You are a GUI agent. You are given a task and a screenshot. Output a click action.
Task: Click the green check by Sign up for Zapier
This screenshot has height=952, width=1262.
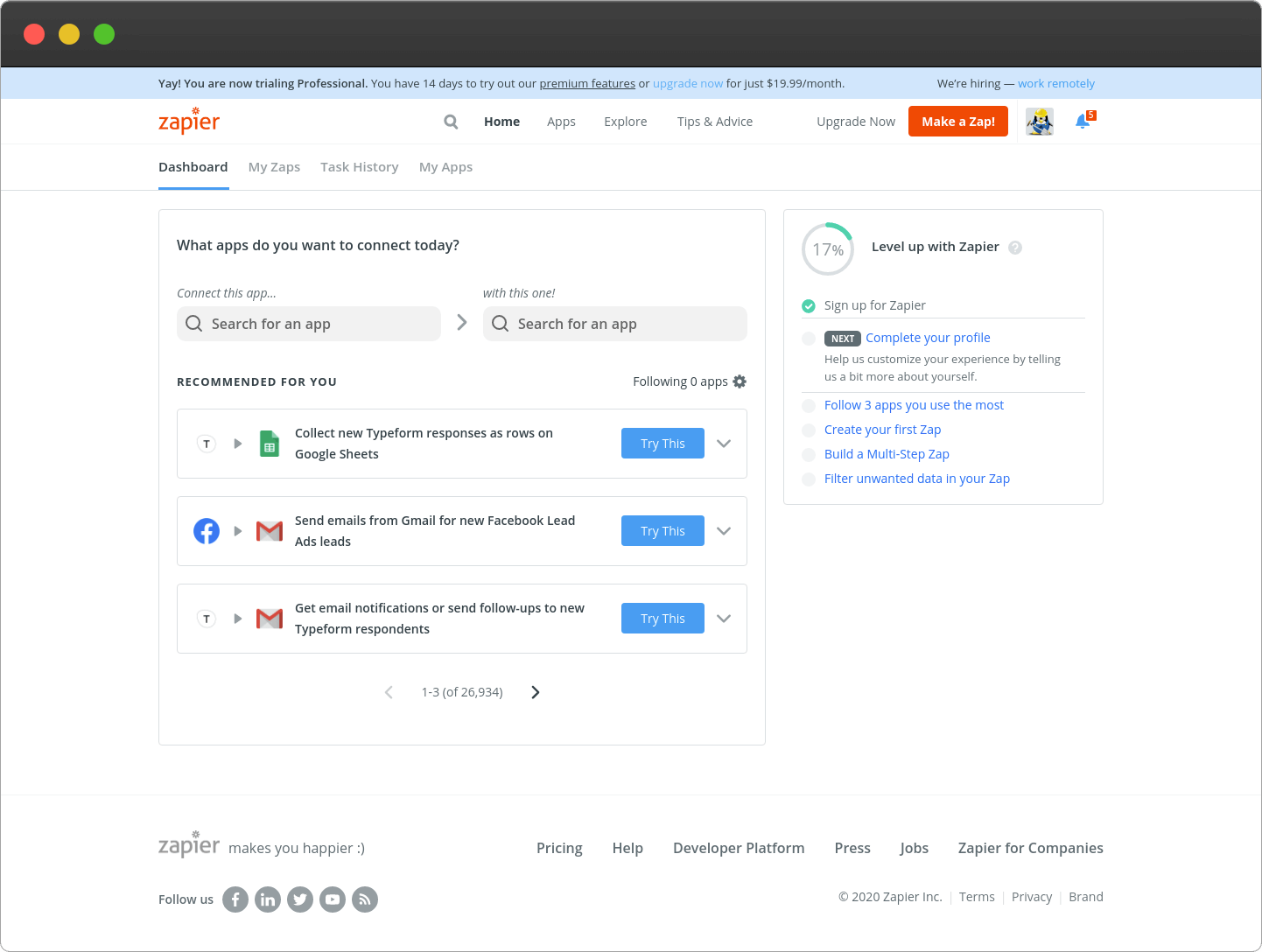click(809, 305)
